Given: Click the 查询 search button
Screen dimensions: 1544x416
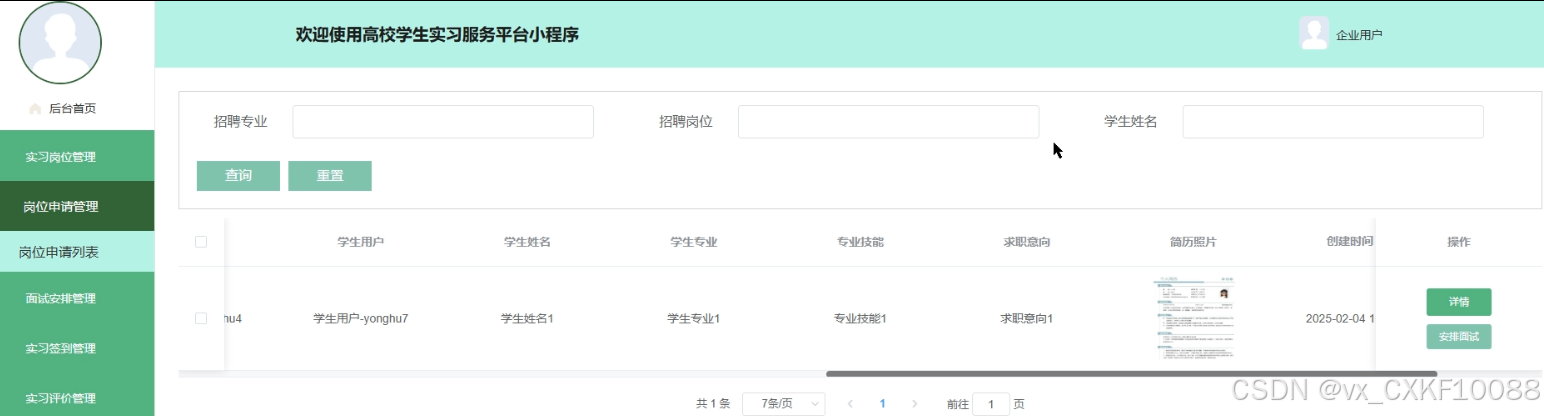Looking at the screenshot, I should 238,175.
